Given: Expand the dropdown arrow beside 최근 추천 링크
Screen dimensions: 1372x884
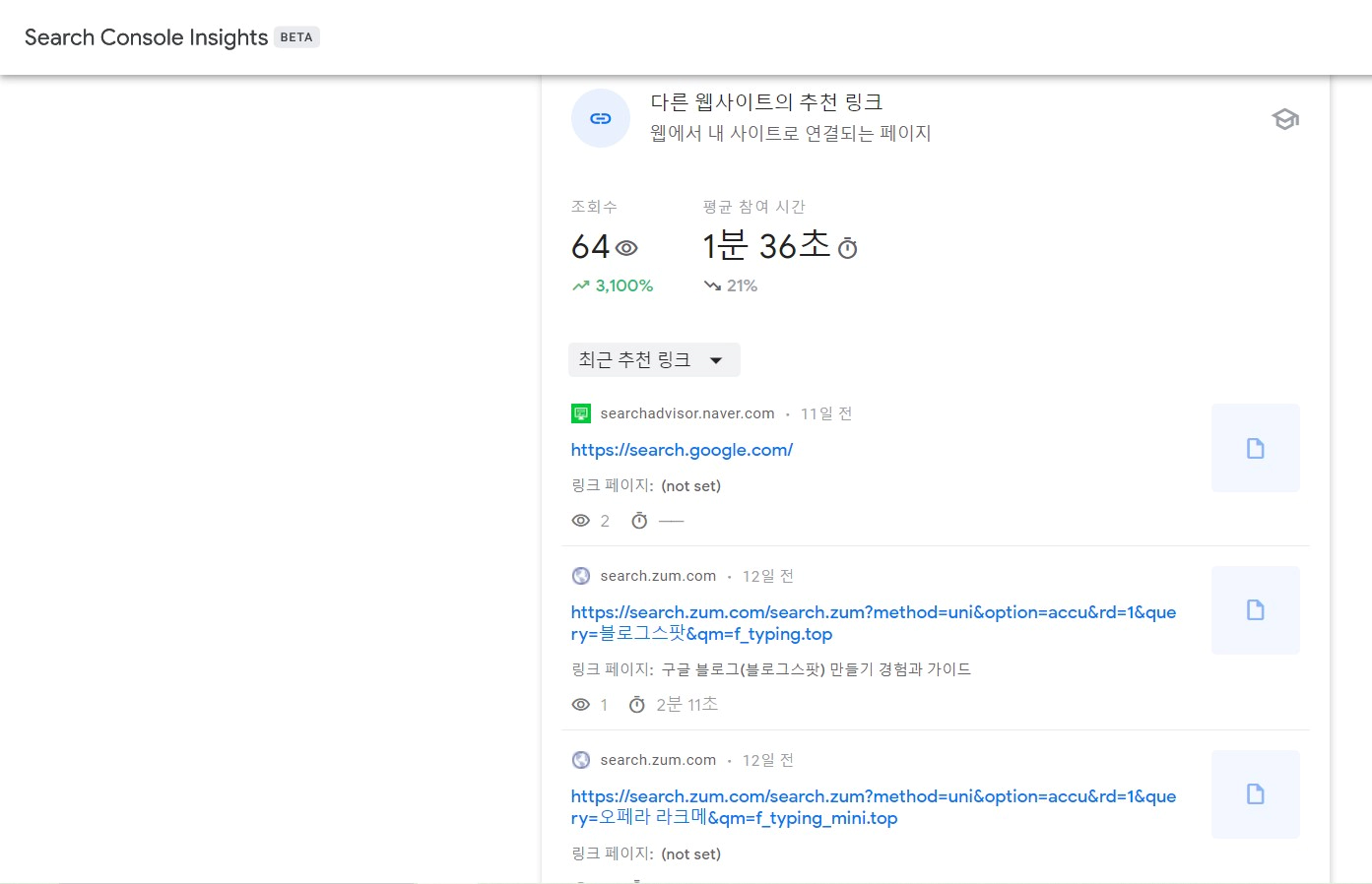Looking at the screenshot, I should coord(717,359).
